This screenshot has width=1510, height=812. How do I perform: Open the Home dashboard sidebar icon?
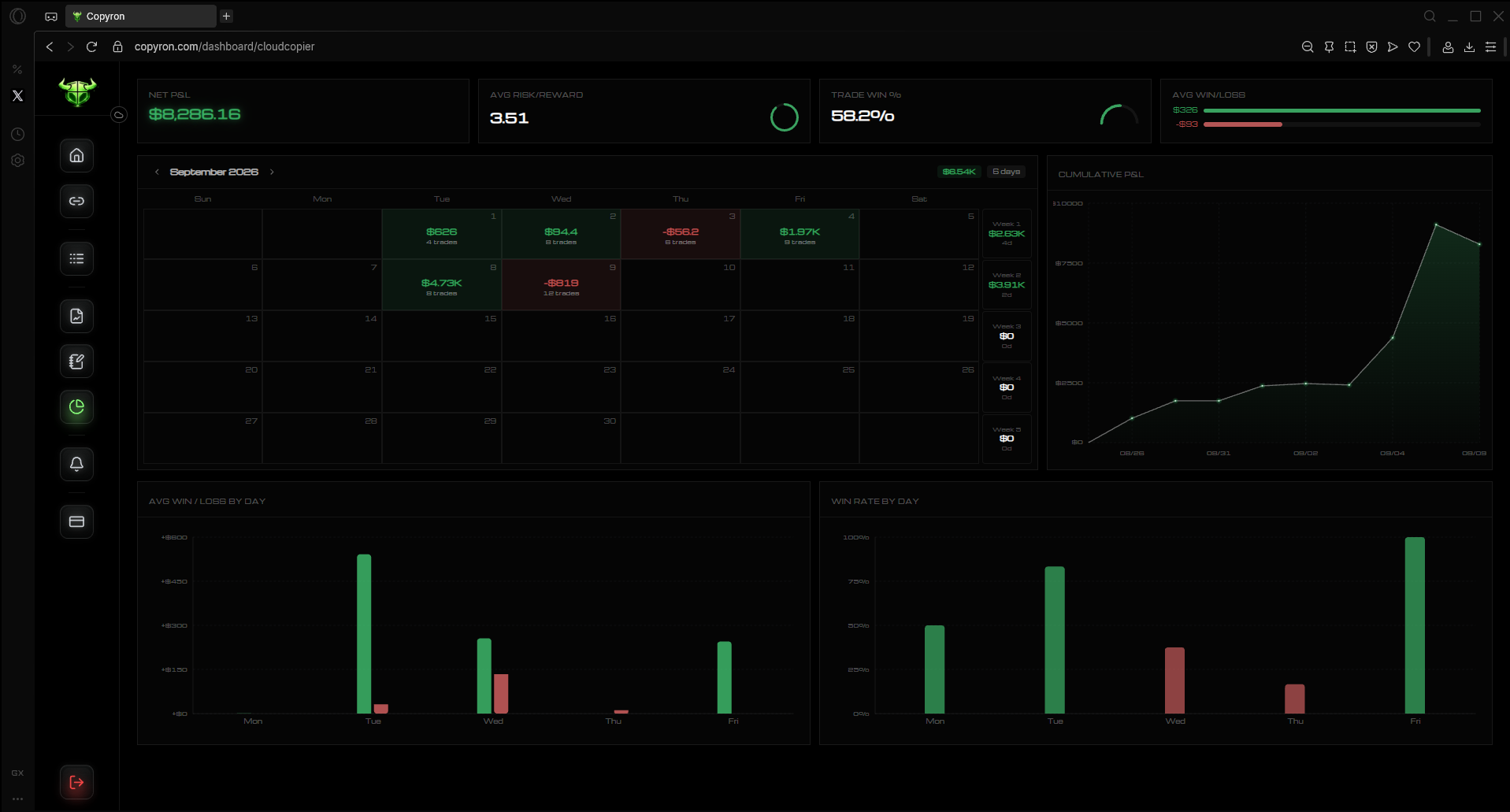76,155
